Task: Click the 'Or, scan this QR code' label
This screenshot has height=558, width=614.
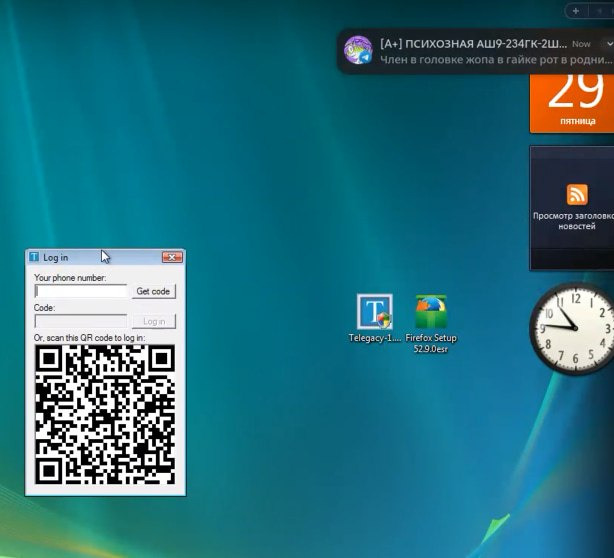Action: (89, 338)
